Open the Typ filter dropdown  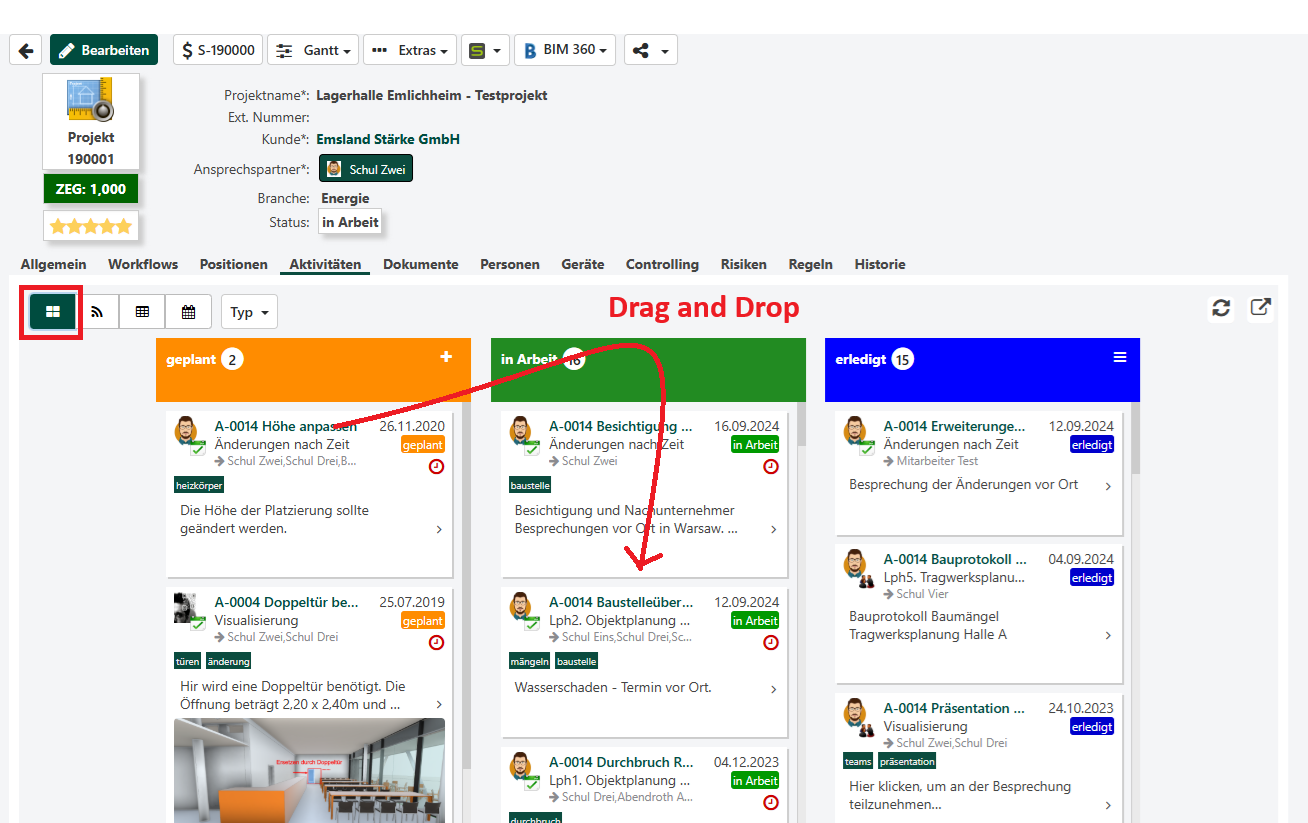tap(249, 312)
